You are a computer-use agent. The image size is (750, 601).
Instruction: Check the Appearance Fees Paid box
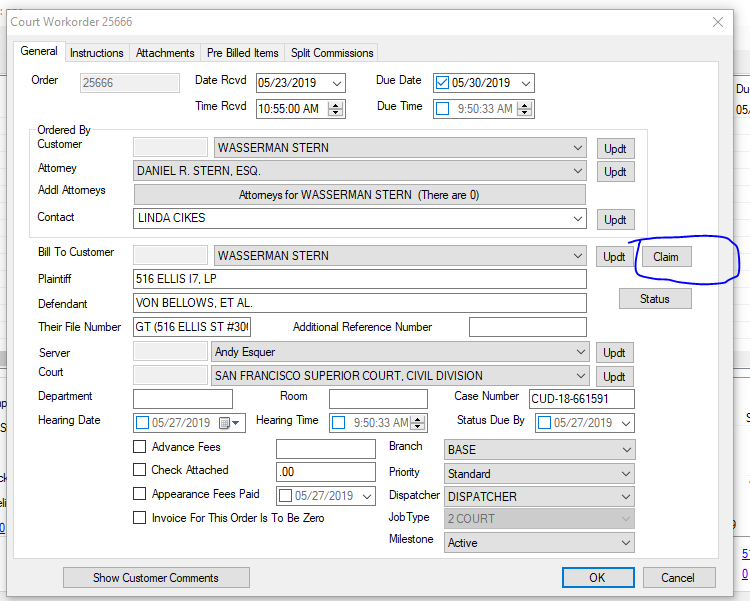139,493
